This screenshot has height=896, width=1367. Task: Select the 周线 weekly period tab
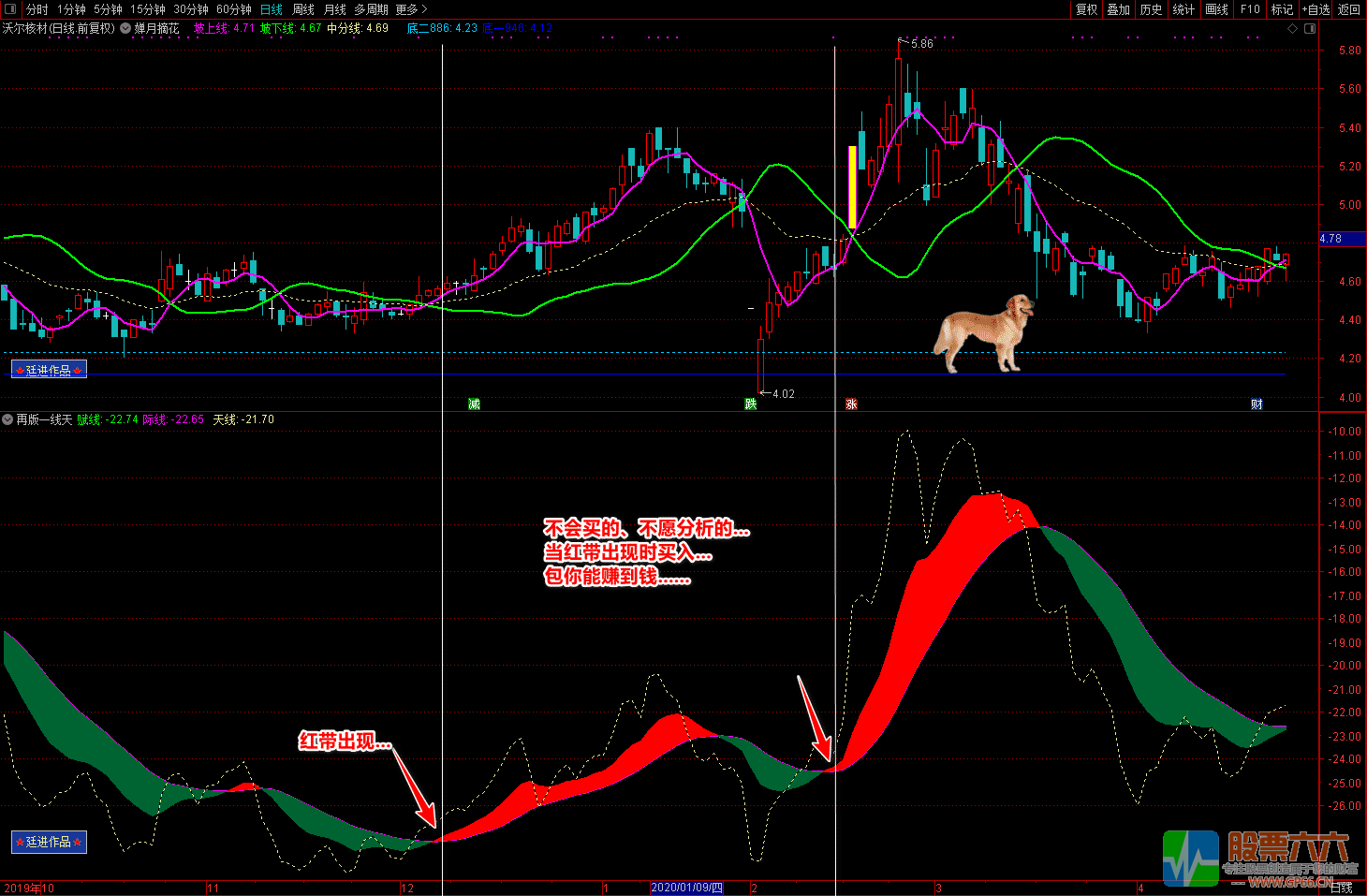pyautogui.click(x=303, y=9)
